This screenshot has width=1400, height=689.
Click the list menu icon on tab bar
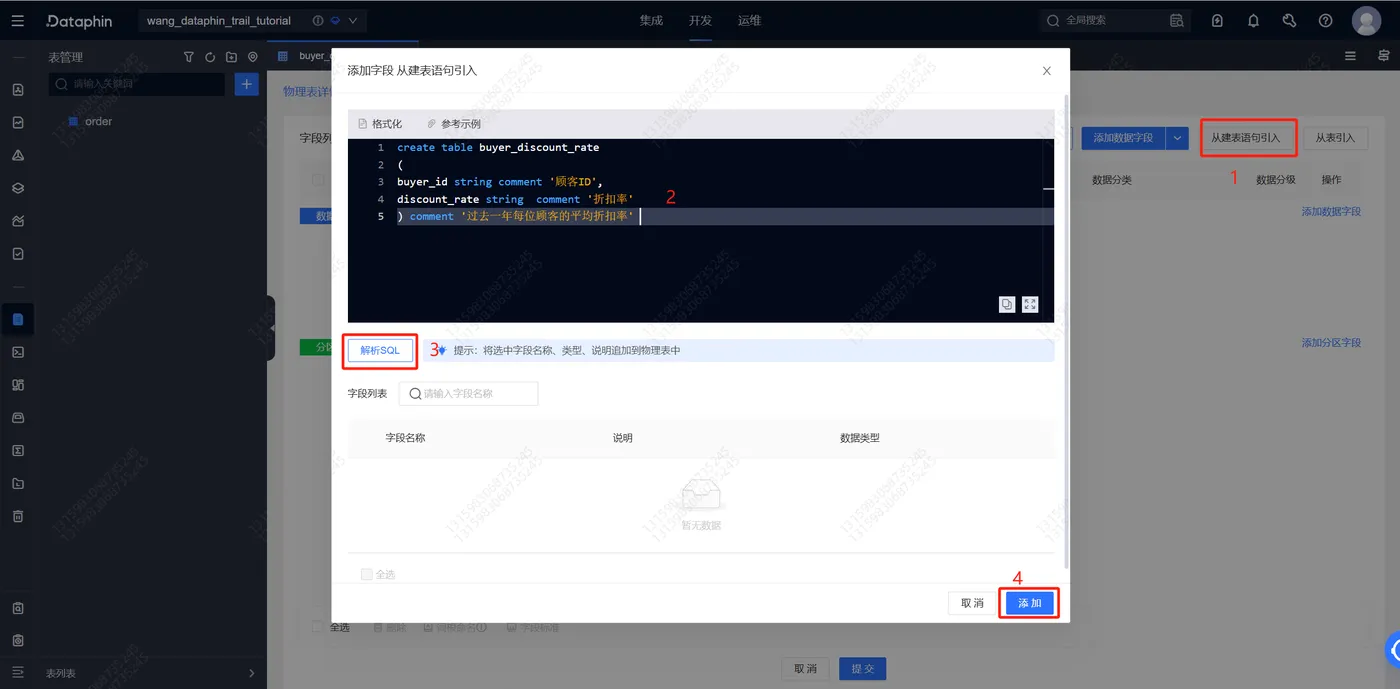1350,56
